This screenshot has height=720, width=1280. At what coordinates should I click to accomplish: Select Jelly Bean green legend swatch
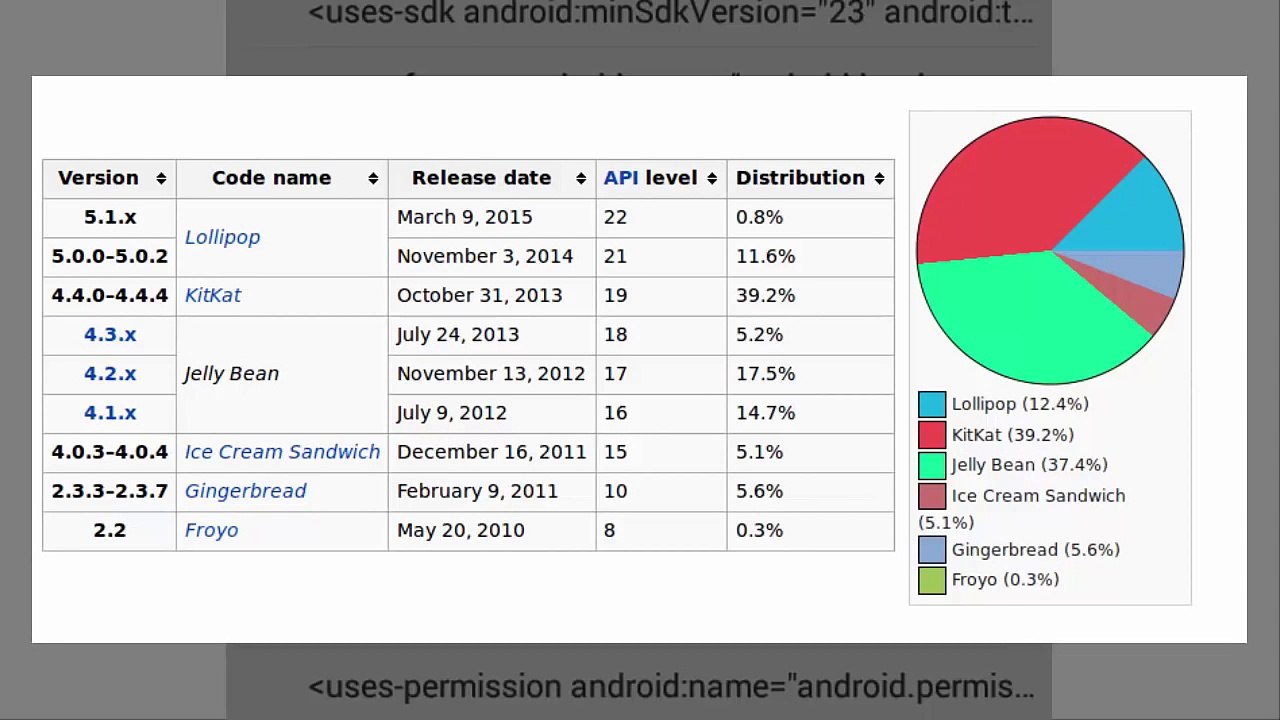click(x=932, y=465)
